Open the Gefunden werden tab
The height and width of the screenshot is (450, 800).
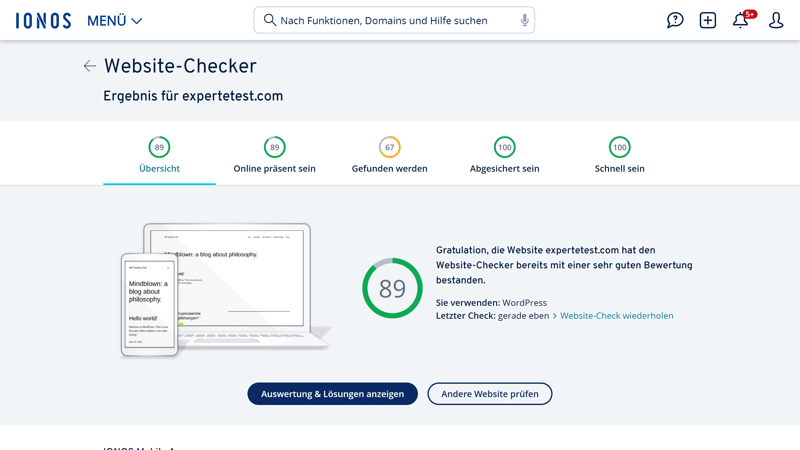(389, 156)
